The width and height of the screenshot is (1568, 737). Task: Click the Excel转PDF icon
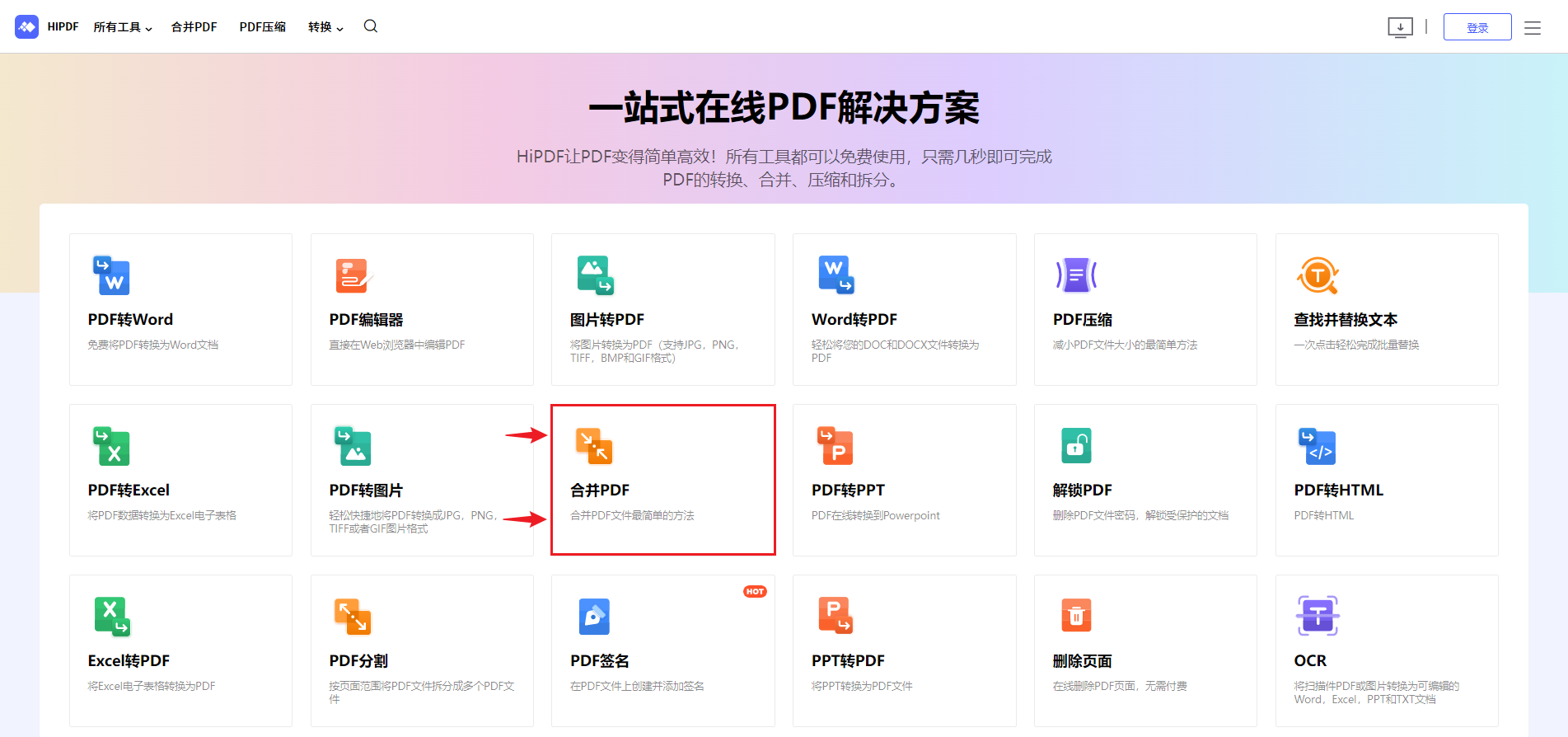(112, 617)
